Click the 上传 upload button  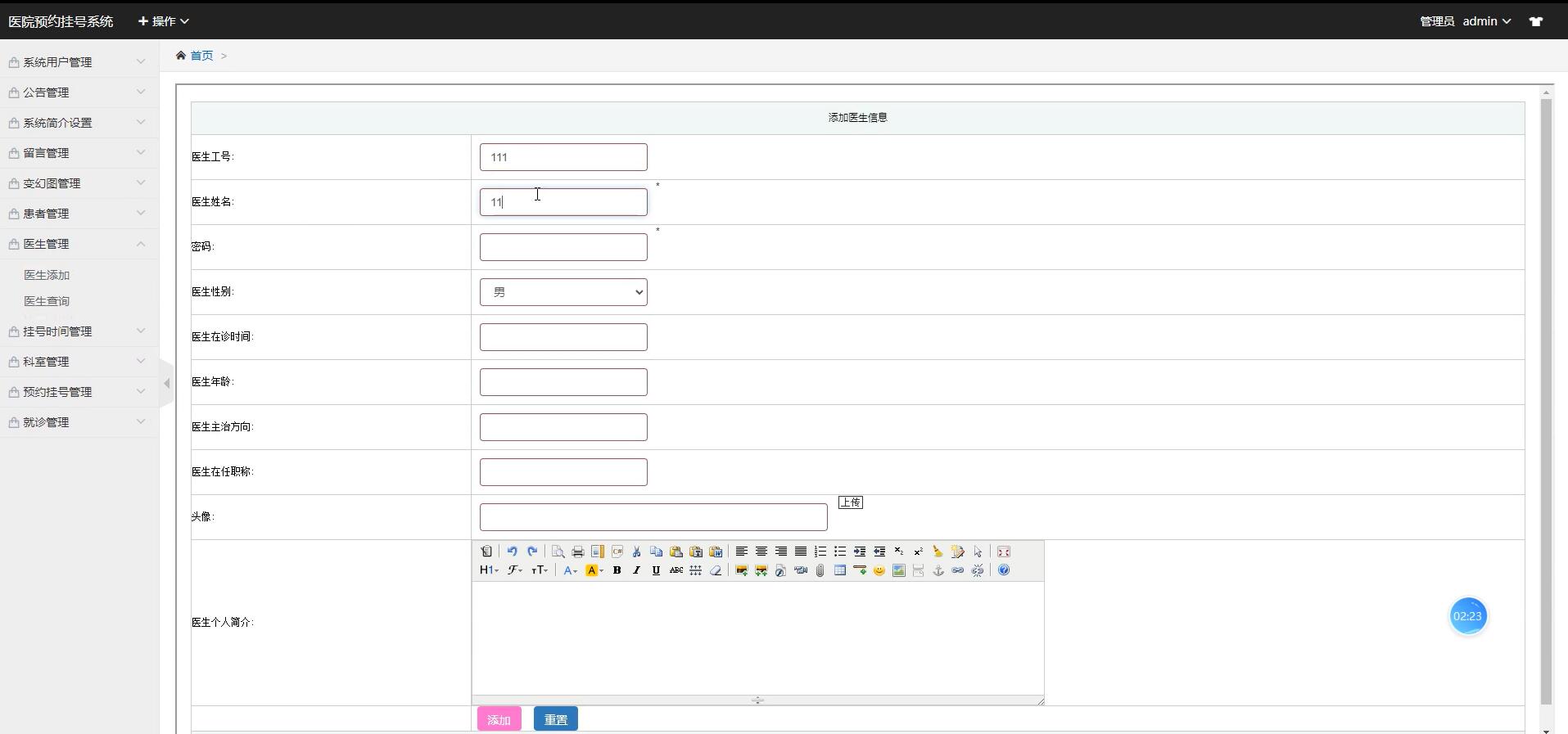click(850, 502)
